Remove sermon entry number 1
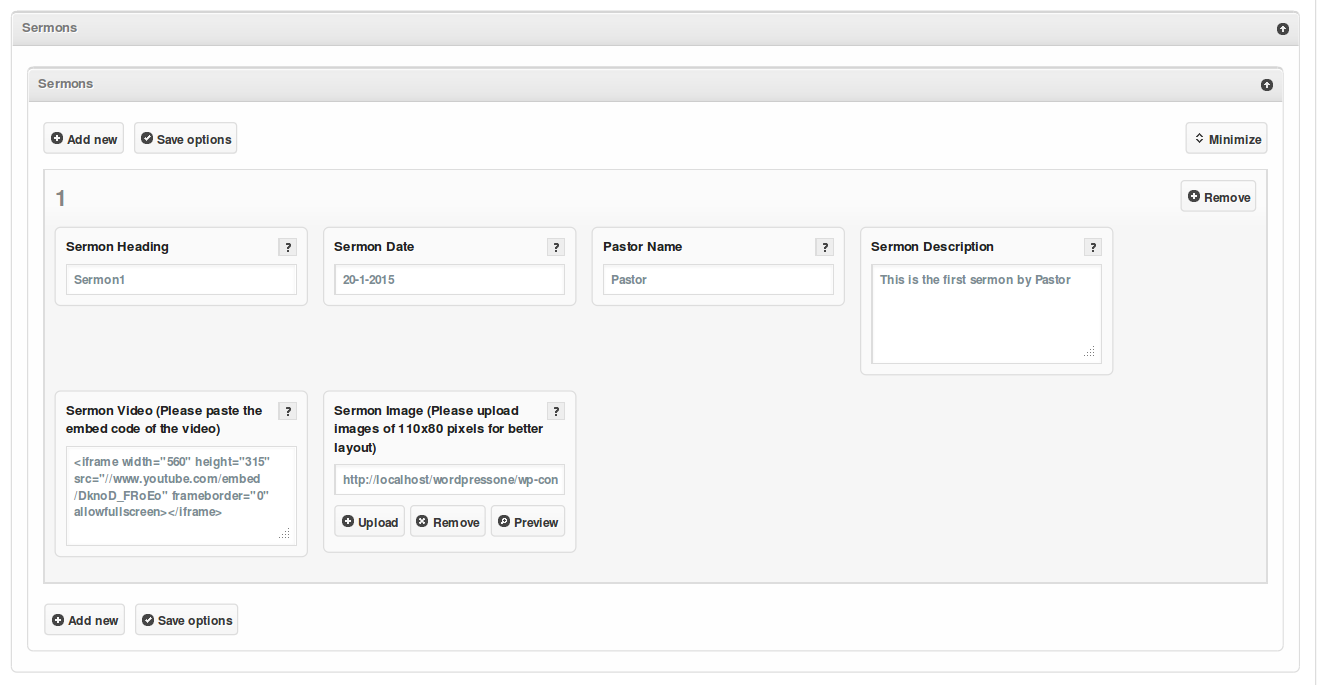 pyautogui.click(x=1218, y=197)
